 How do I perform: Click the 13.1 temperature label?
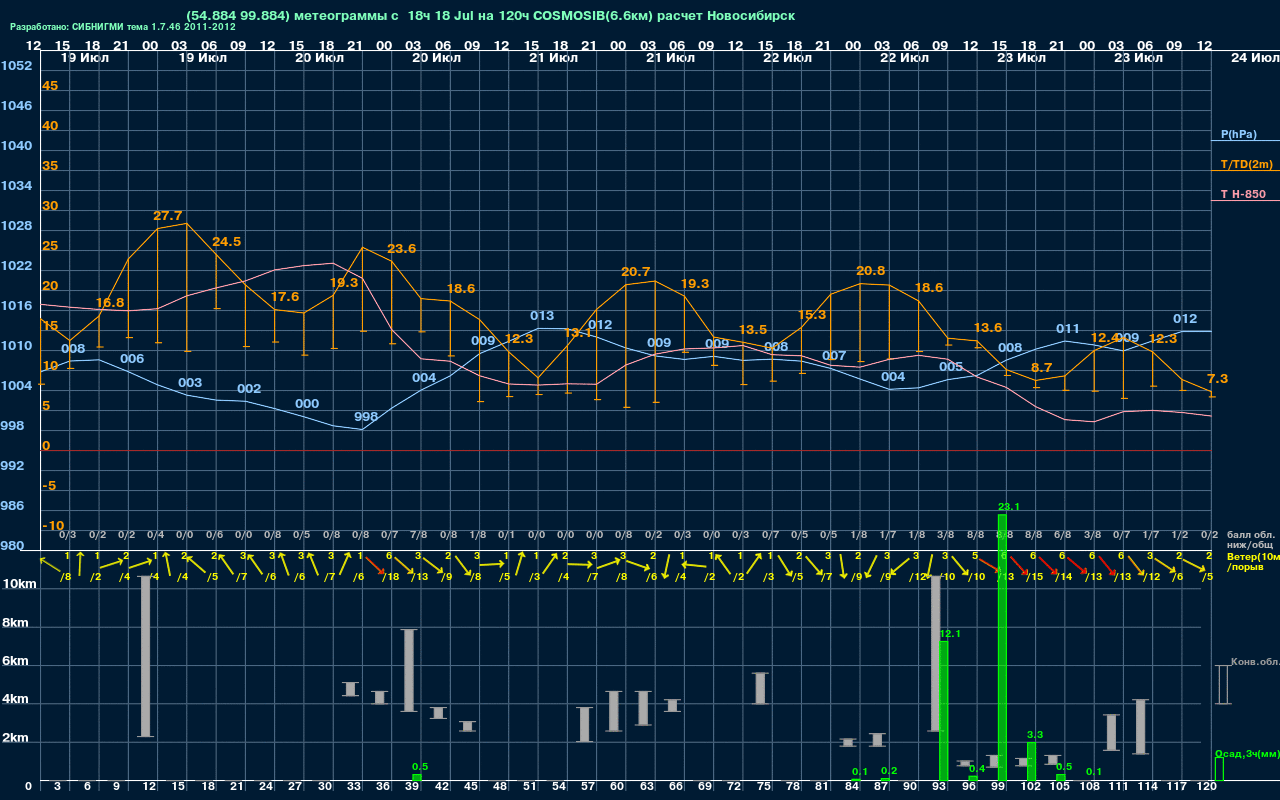578,333
